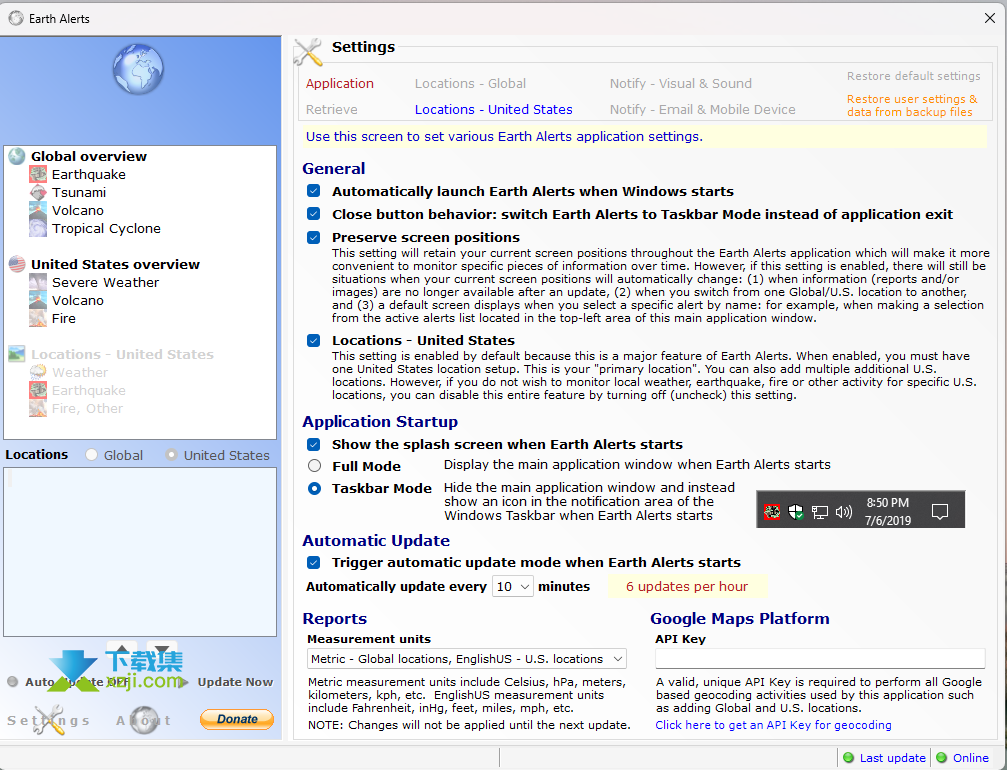Open Notify - Visual & Sound tab
The width and height of the screenshot is (1007, 770).
click(x=681, y=83)
